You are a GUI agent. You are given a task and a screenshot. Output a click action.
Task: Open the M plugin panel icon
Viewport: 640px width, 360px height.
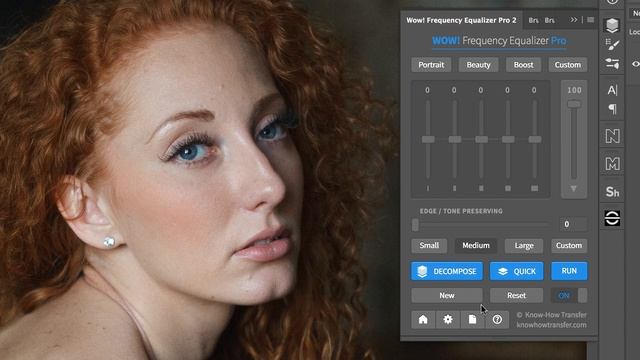tap(612, 164)
